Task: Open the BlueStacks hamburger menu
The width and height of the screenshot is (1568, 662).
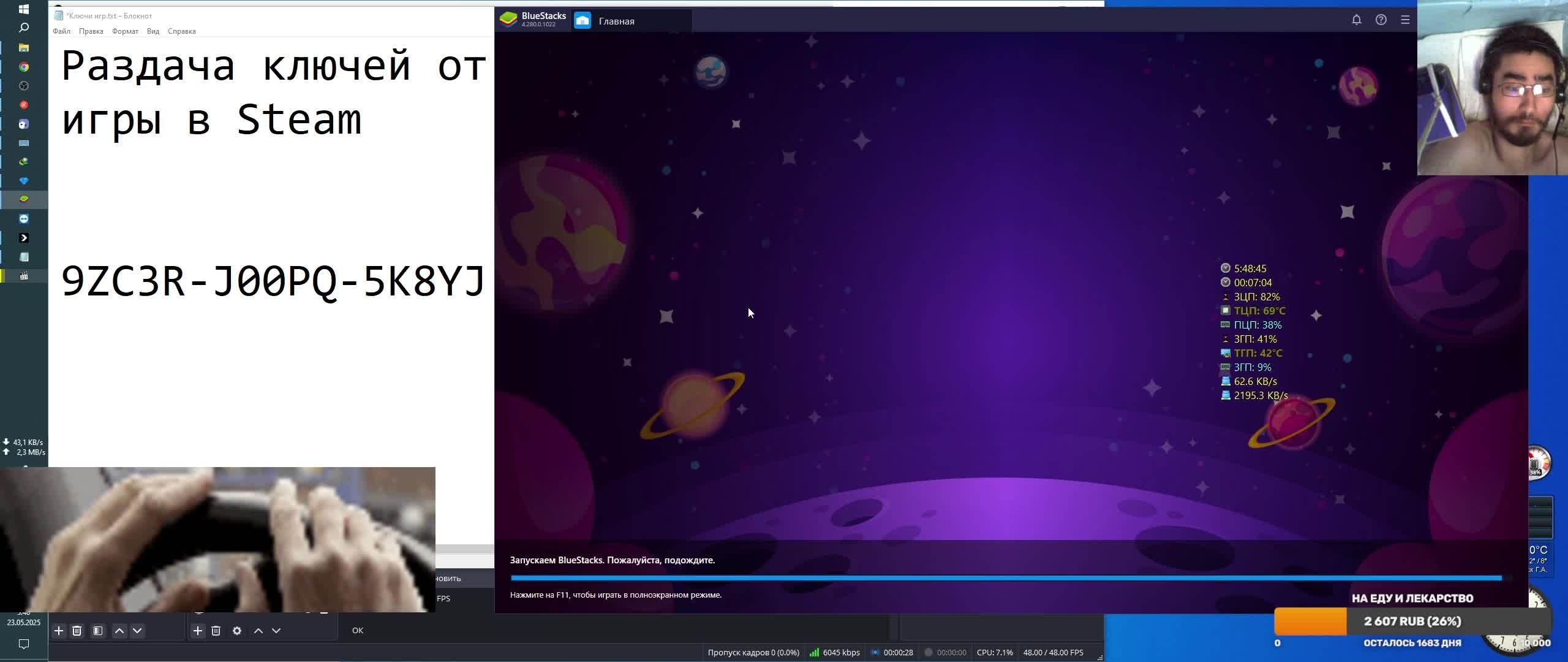Action: tap(1405, 20)
